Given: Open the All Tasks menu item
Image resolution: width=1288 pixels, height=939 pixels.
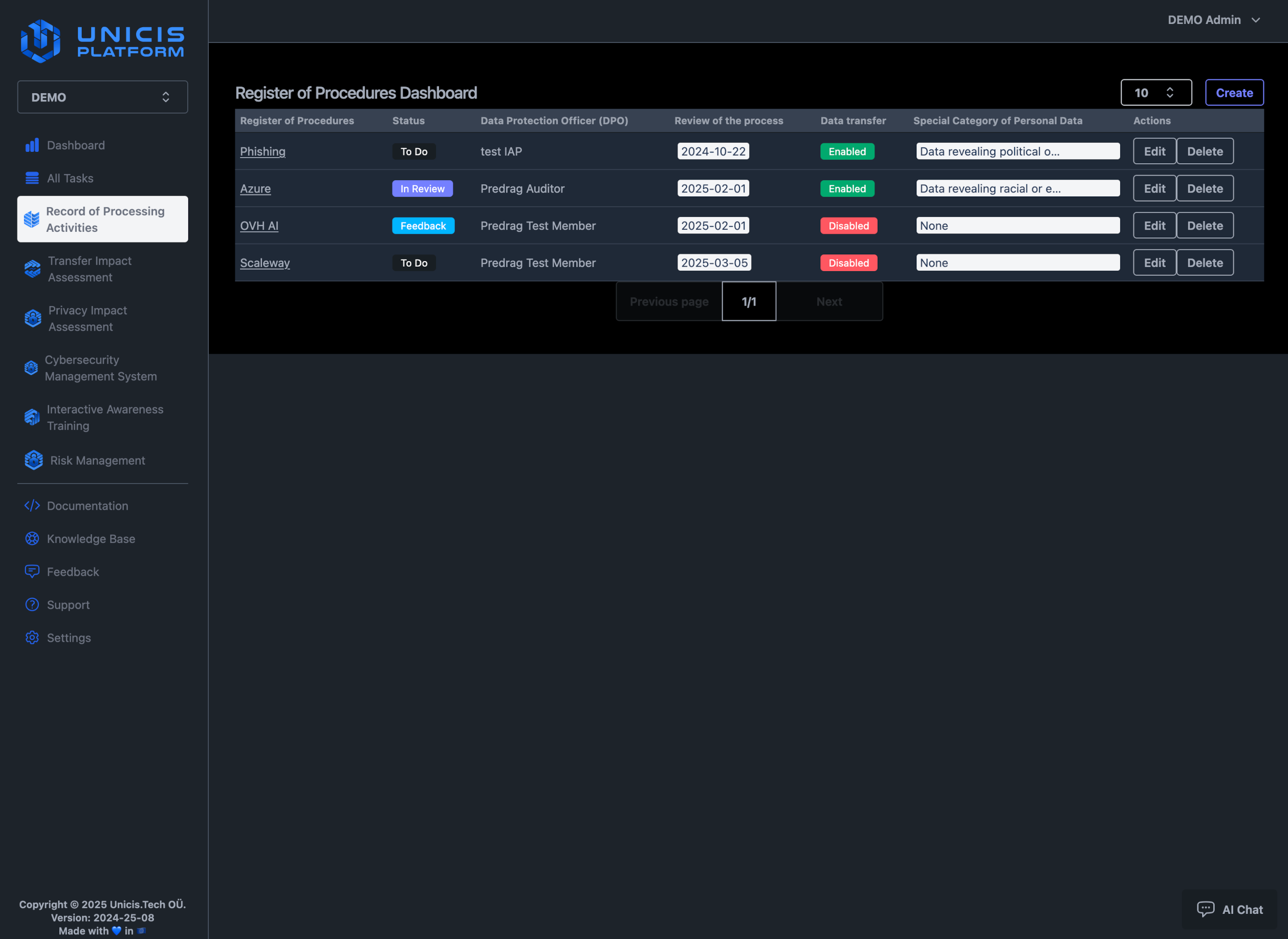Looking at the screenshot, I should (x=71, y=178).
